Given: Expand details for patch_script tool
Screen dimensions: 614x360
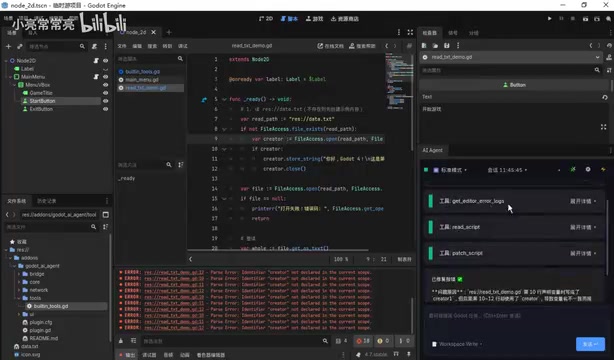Looking at the screenshot, I should point(583,253).
